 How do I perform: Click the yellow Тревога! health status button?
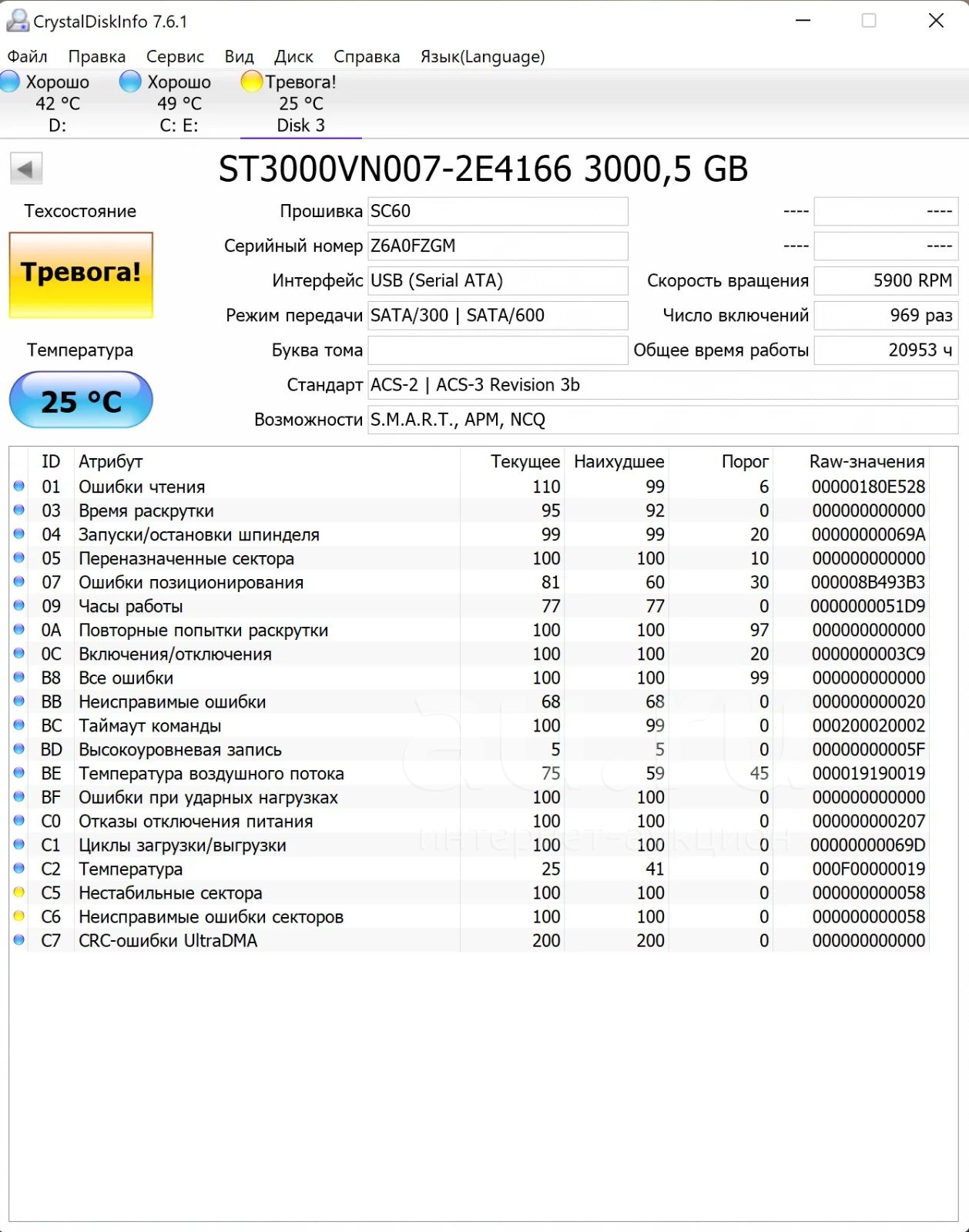click(81, 275)
